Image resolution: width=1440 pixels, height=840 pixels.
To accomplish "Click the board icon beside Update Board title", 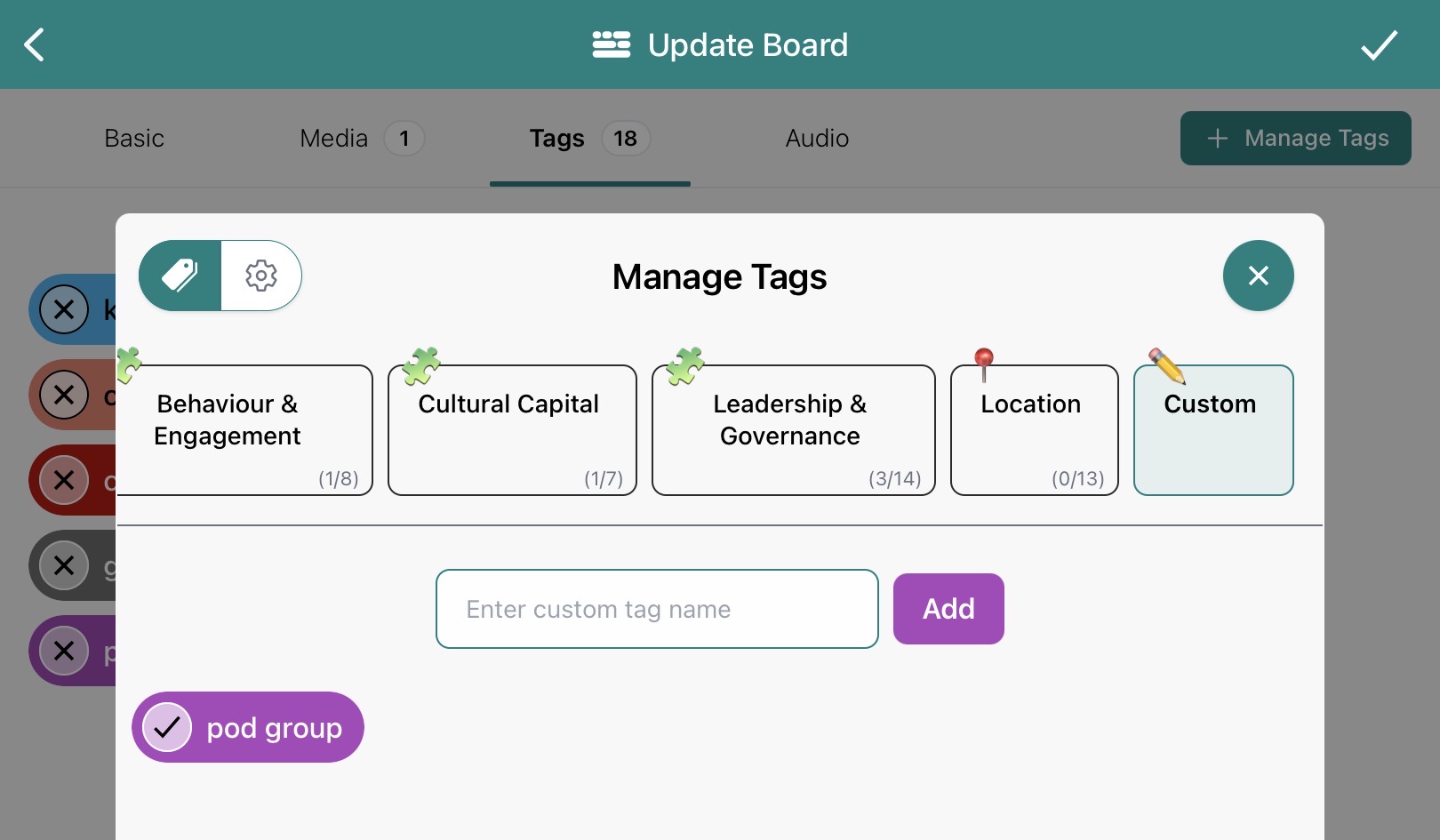I will point(611,44).
